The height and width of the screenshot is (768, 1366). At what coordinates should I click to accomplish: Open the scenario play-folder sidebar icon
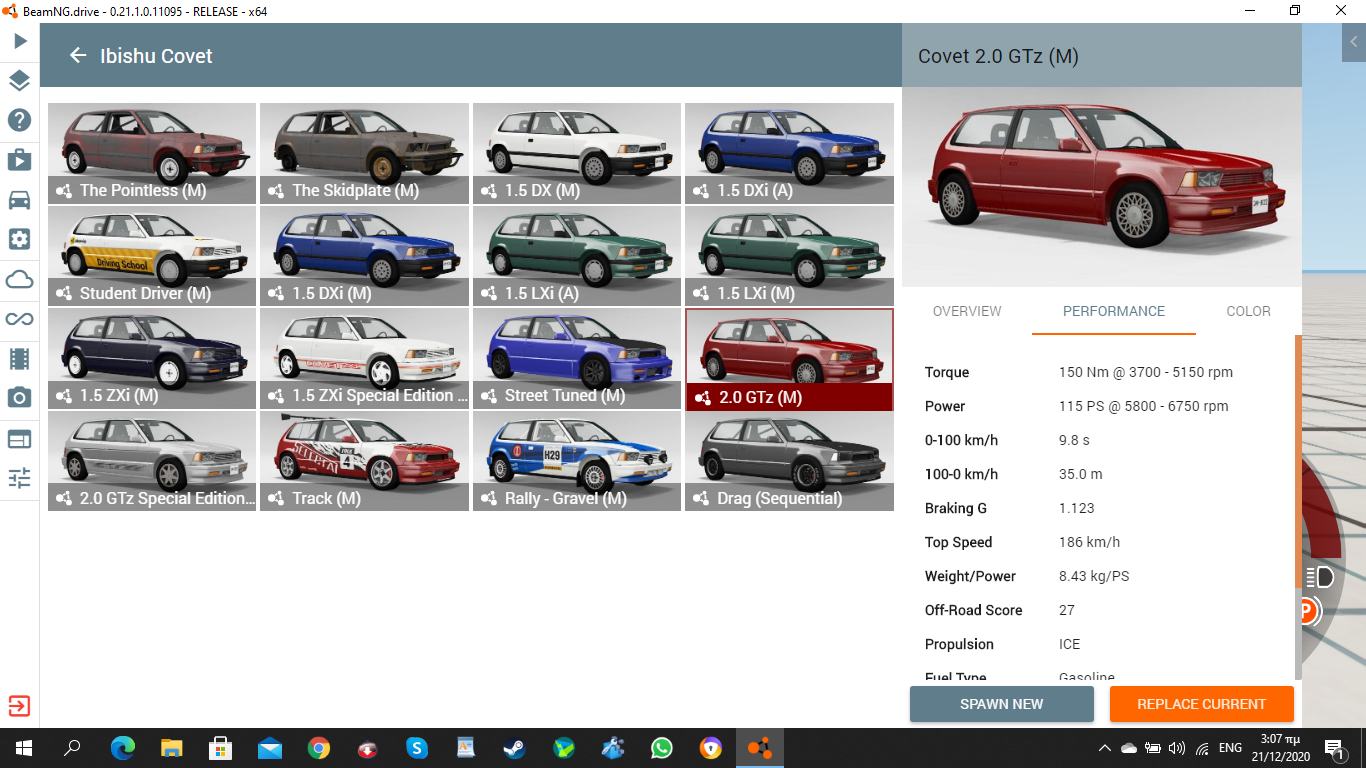[20, 160]
